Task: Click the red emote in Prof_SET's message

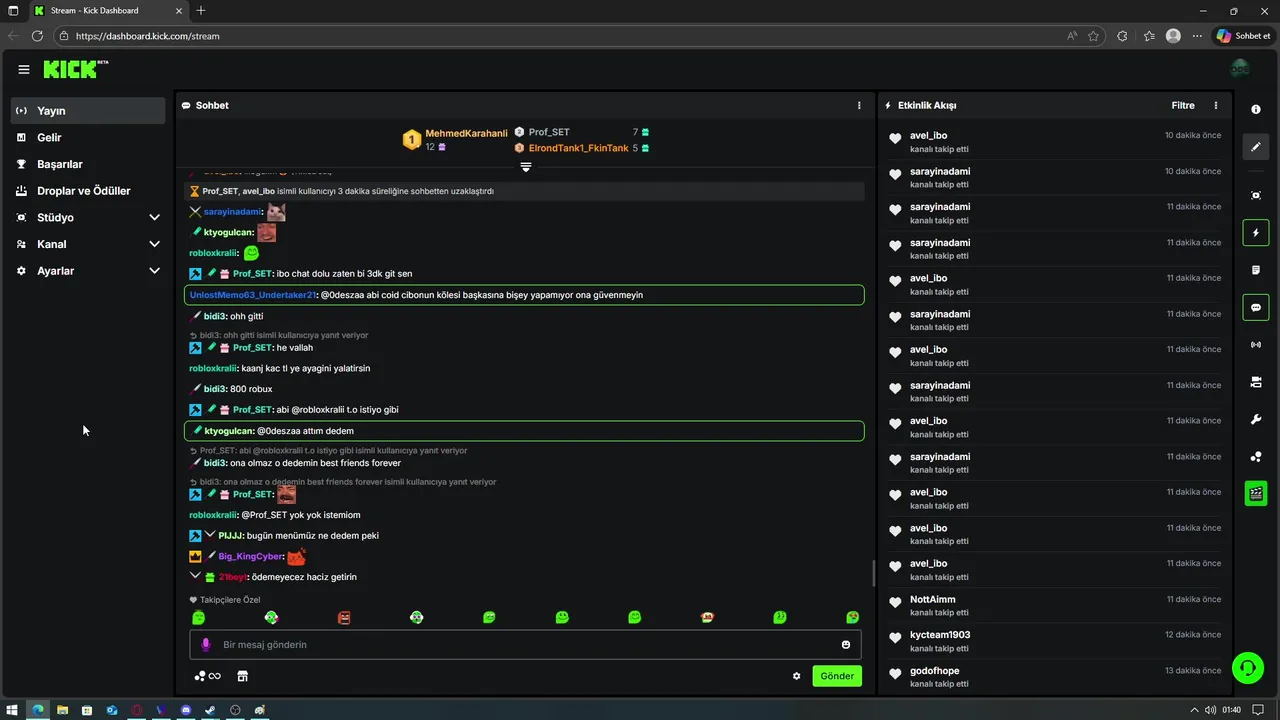Action: (287, 494)
